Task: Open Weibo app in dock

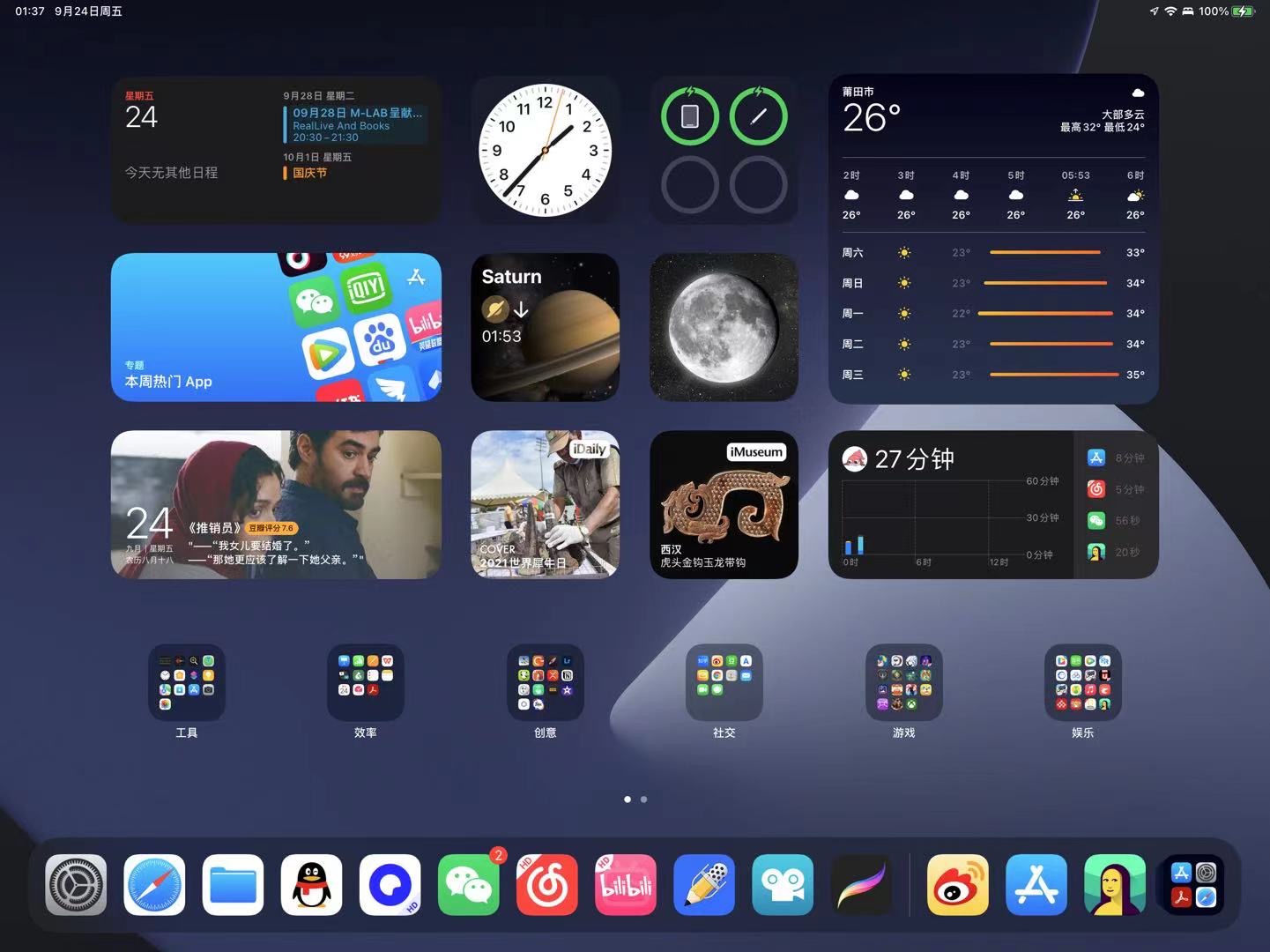Action: (958, 885)
